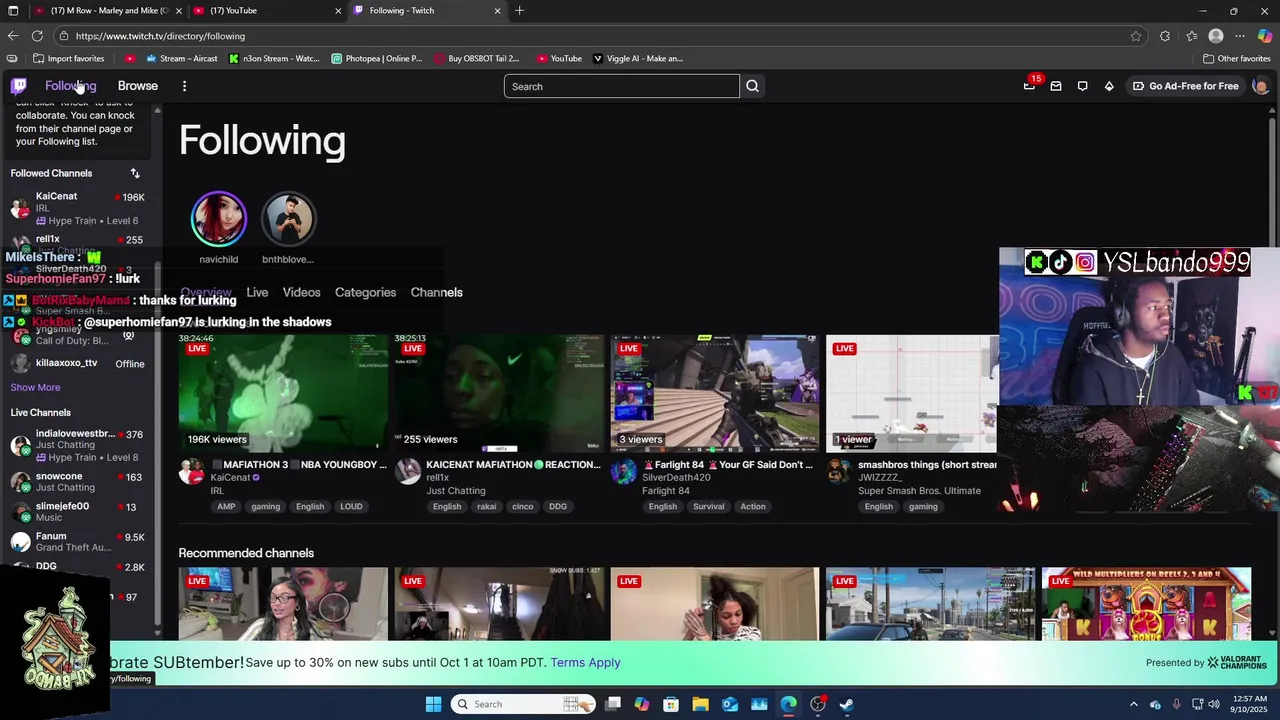The width and height of the screenshot is (1280, 720).
Task: Switch to the Channels tab
Action: (x=436, y=292)
